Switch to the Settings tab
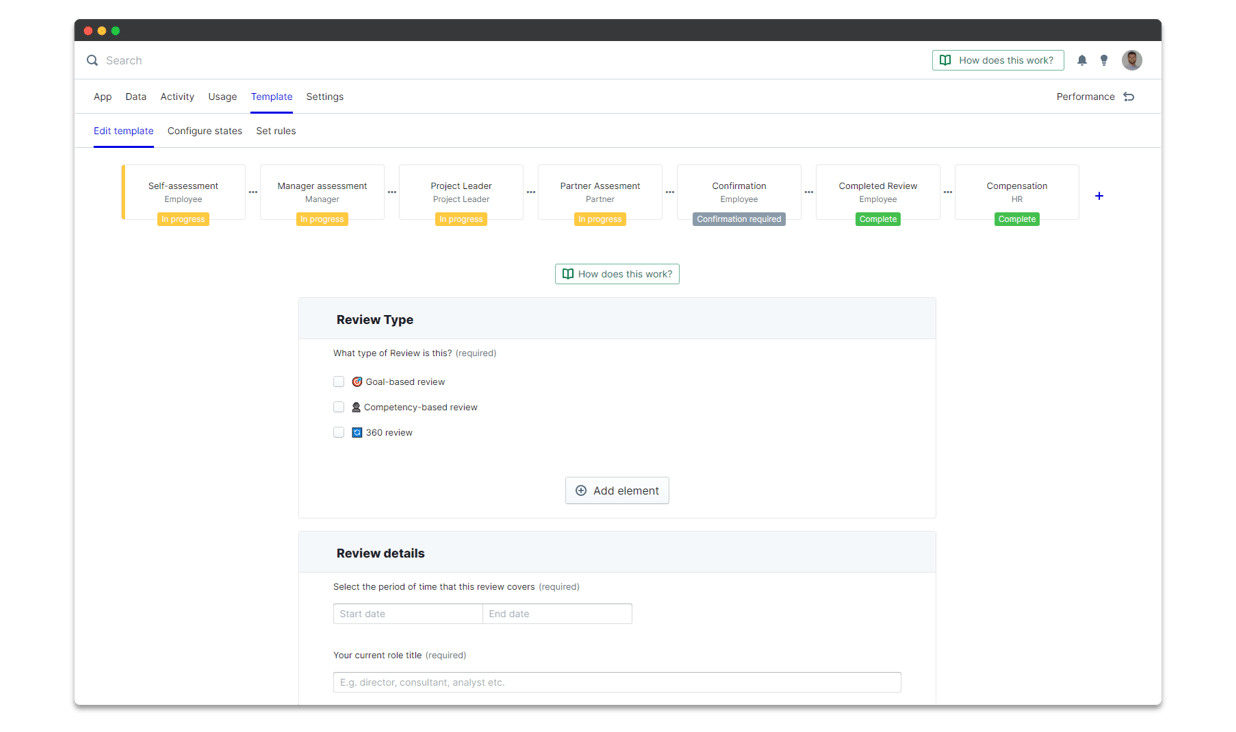Image resolution: width=1236 pixels, height=732 pixels. coord(324,97)
